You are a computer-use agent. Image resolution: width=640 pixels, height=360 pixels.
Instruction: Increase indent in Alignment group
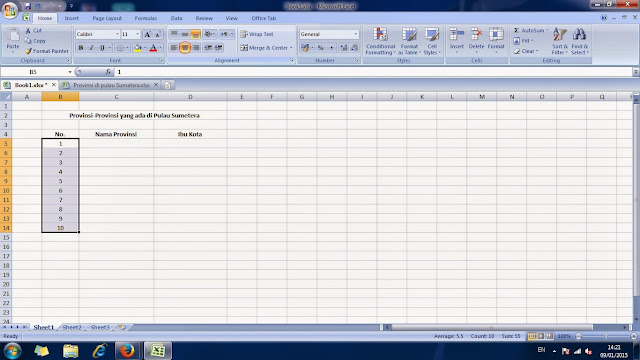[x=219, y=48]
